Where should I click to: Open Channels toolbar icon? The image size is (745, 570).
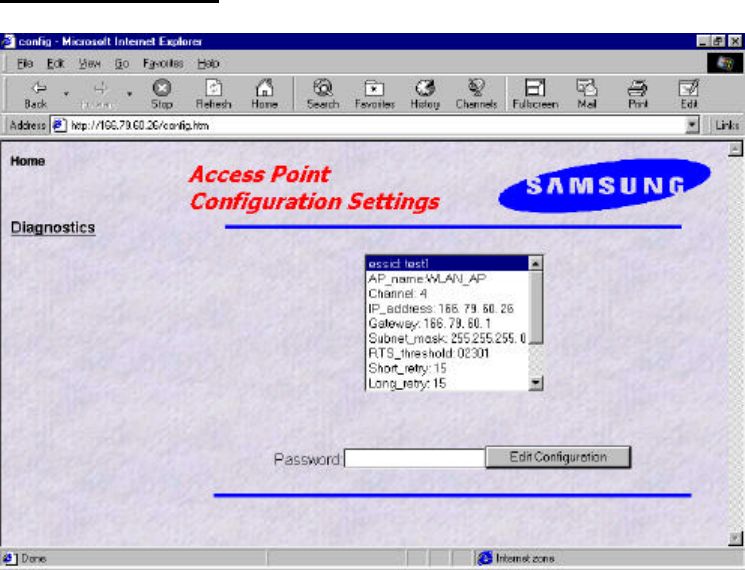[476, 88]
